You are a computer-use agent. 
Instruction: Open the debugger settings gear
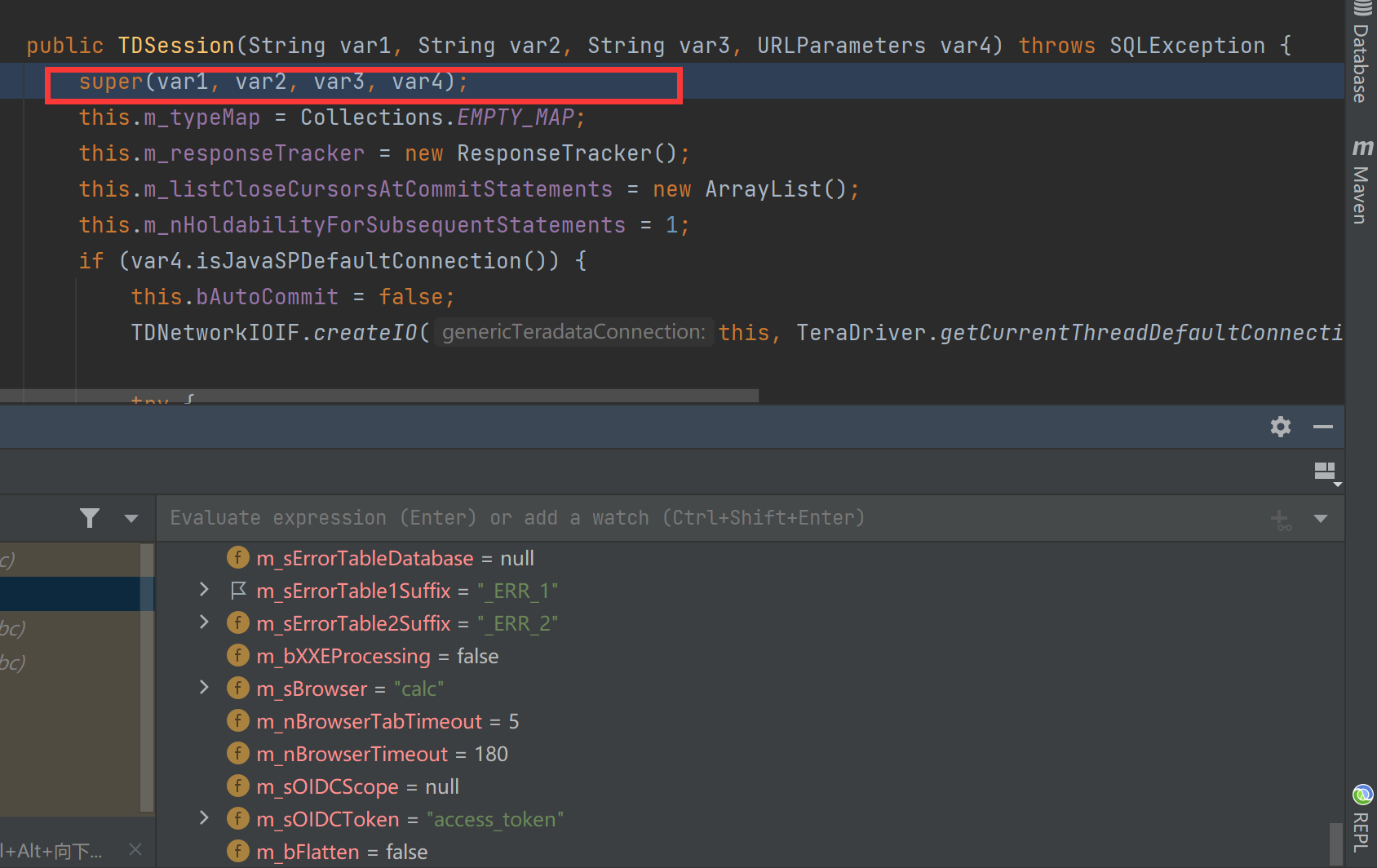point(1281,427)
